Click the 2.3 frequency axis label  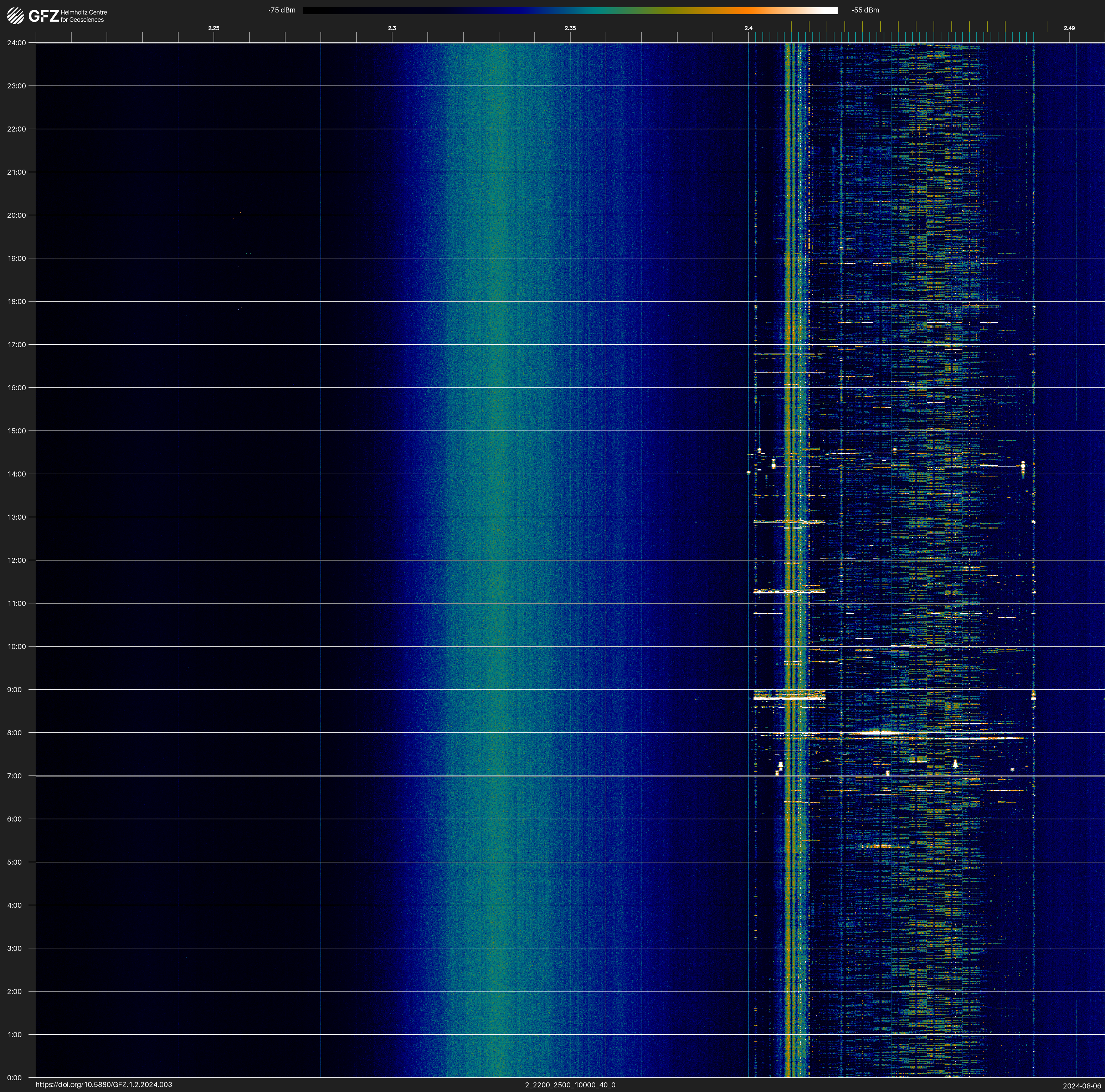392,28
